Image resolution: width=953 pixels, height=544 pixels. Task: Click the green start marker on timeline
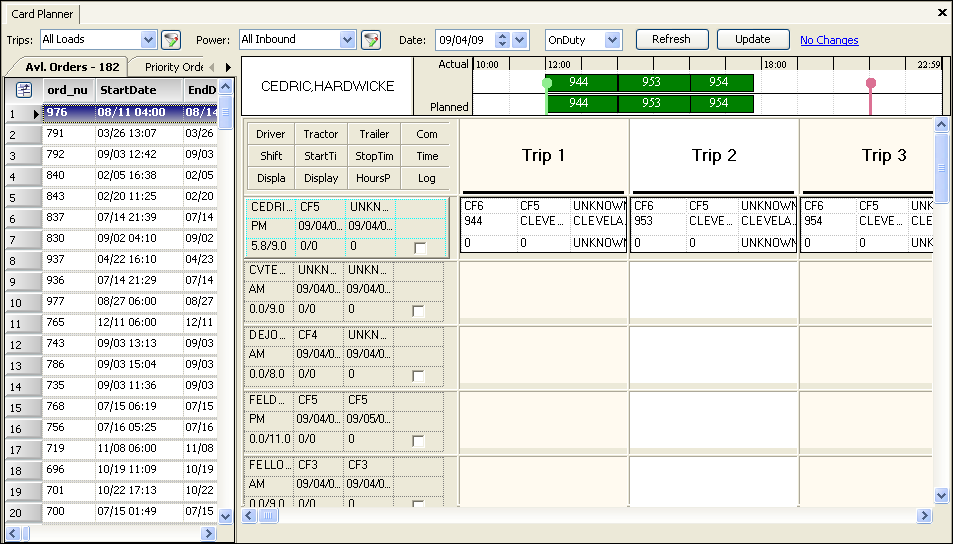546,83
